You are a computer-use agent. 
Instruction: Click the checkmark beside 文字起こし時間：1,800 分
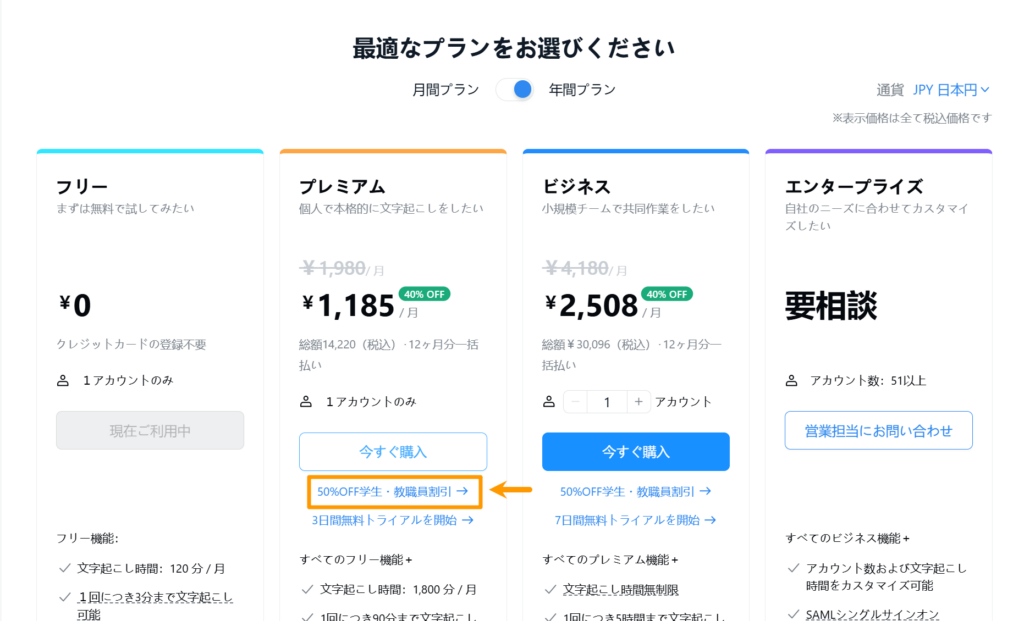pyautogui.click(x=306, y=589)
